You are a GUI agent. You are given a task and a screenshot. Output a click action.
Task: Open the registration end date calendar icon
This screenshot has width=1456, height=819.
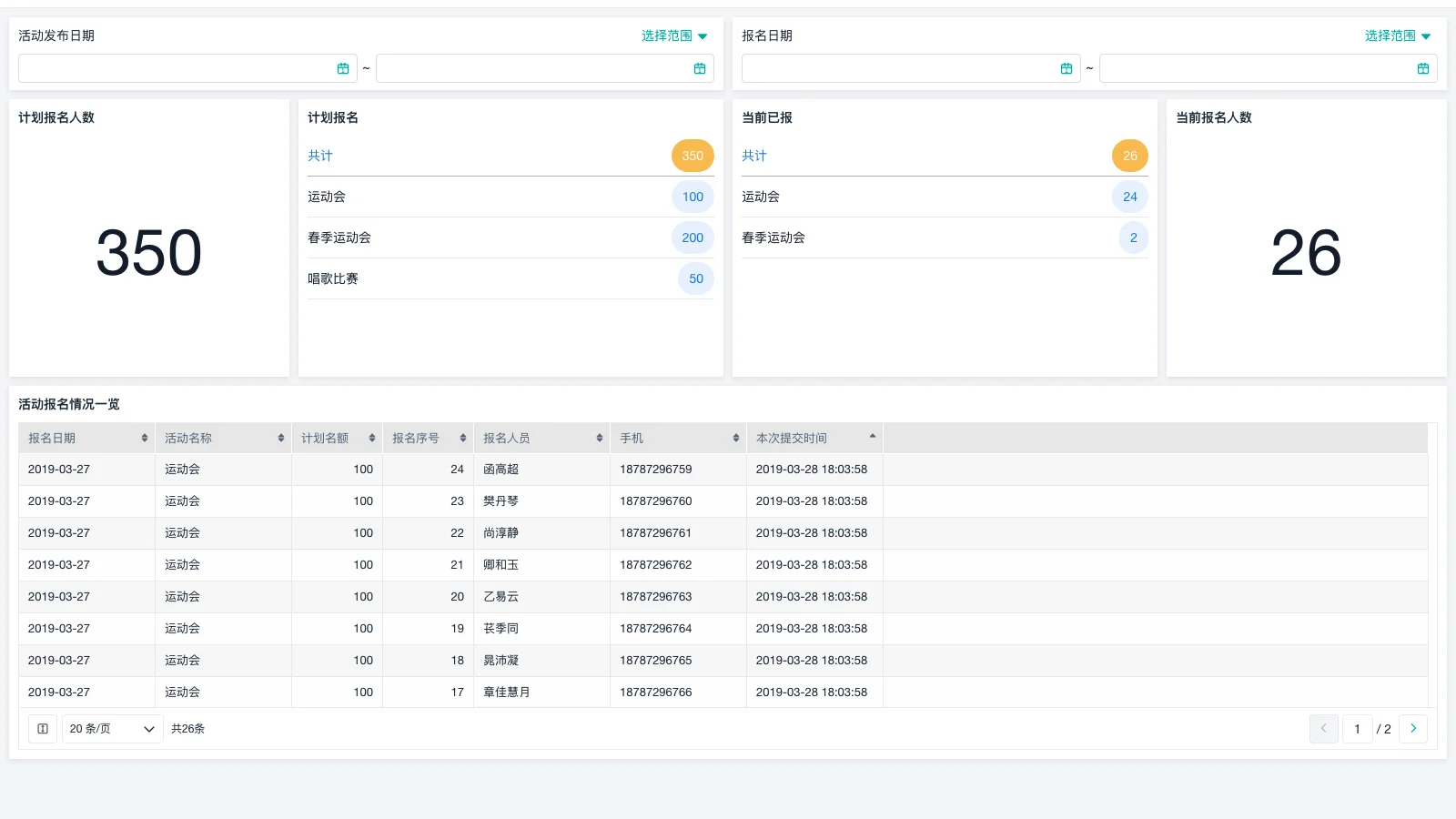pyautogui.click(x=1424, y=67)
